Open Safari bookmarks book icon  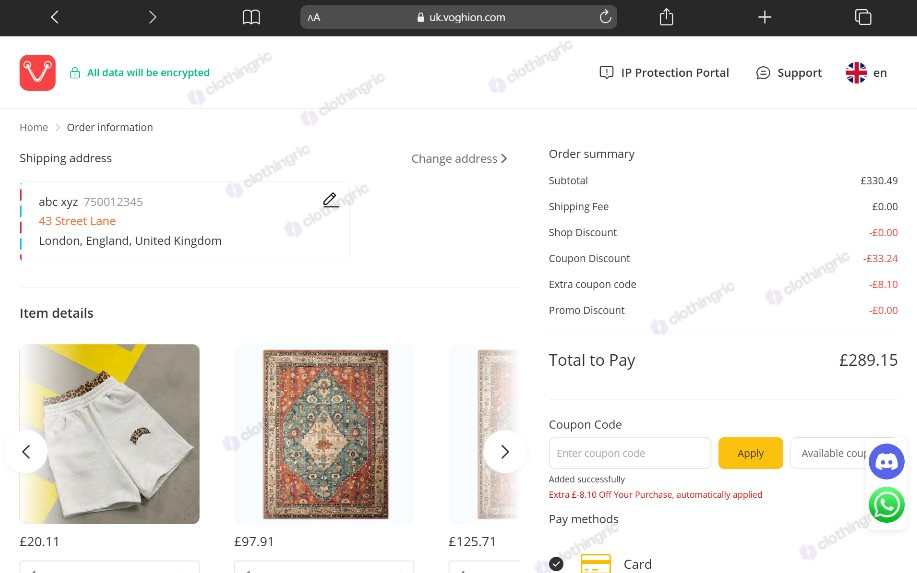(x=251, y=17)
